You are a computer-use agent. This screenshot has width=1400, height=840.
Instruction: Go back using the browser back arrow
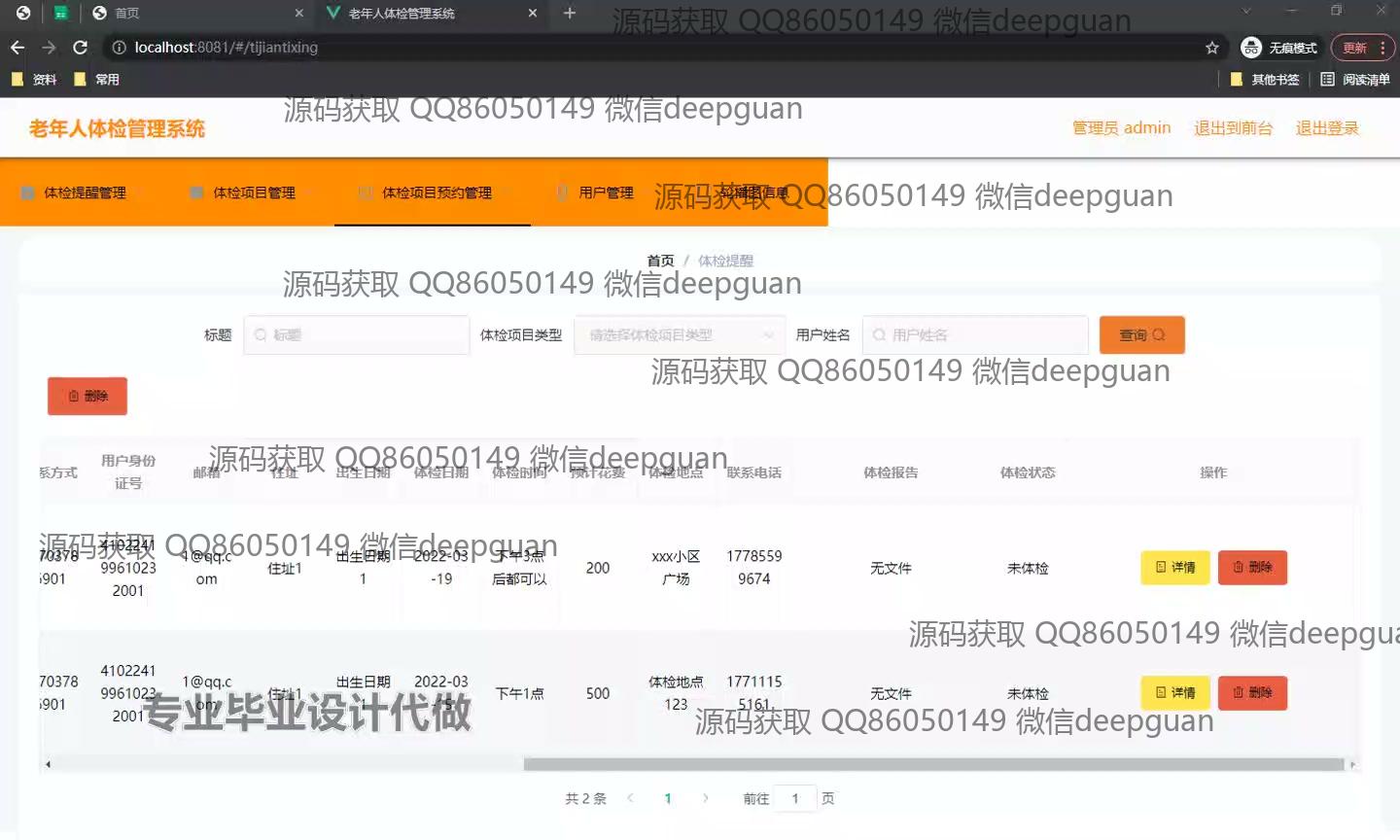click(17, 48)
